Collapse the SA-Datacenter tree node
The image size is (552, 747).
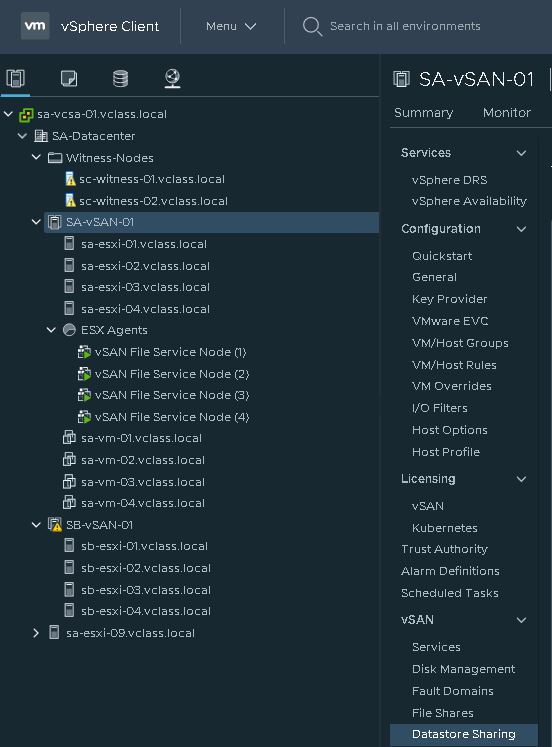pyautogui.click(x=22, y=136)
